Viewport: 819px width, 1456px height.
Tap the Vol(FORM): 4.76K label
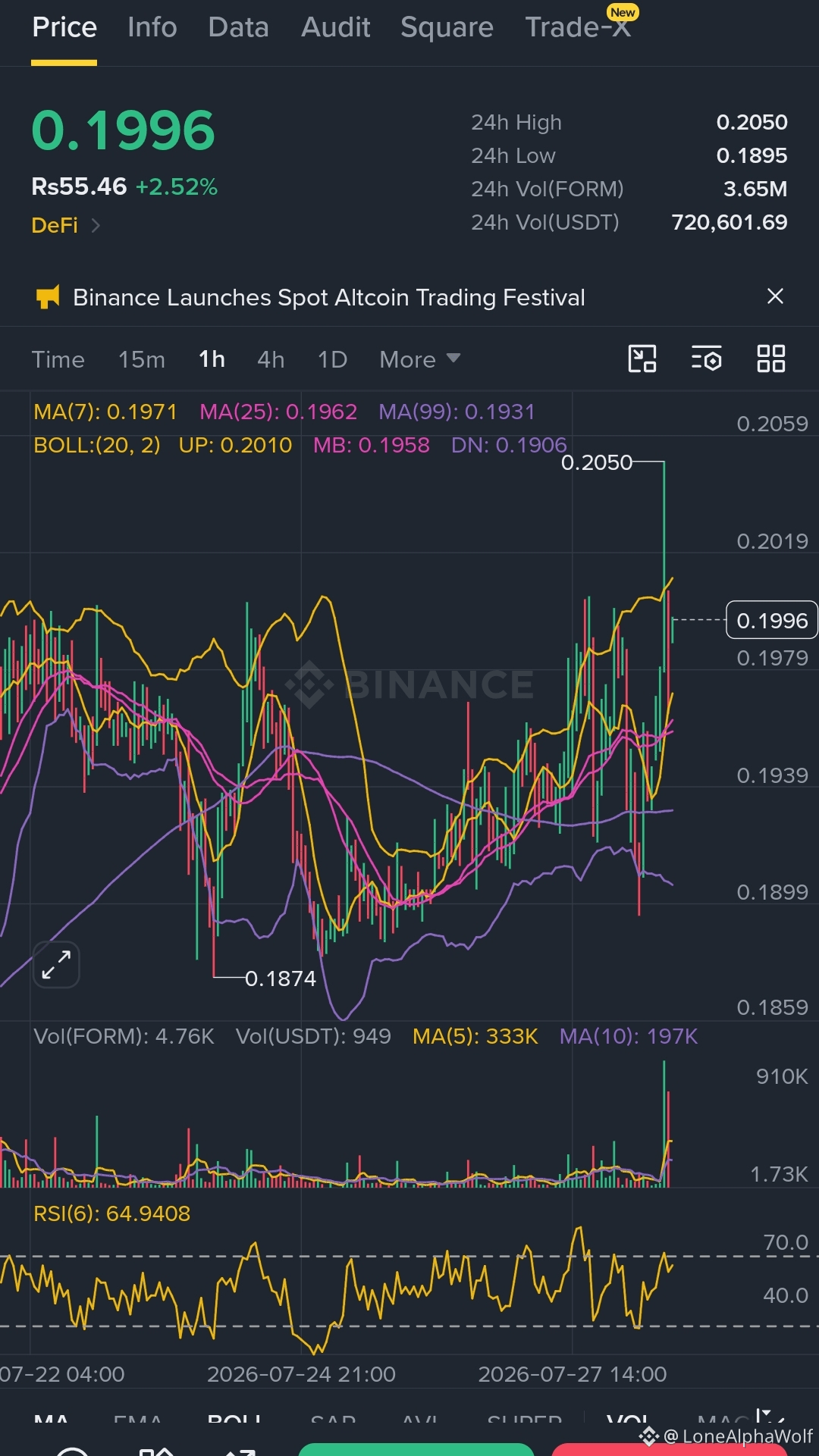tap(124, 1036)
